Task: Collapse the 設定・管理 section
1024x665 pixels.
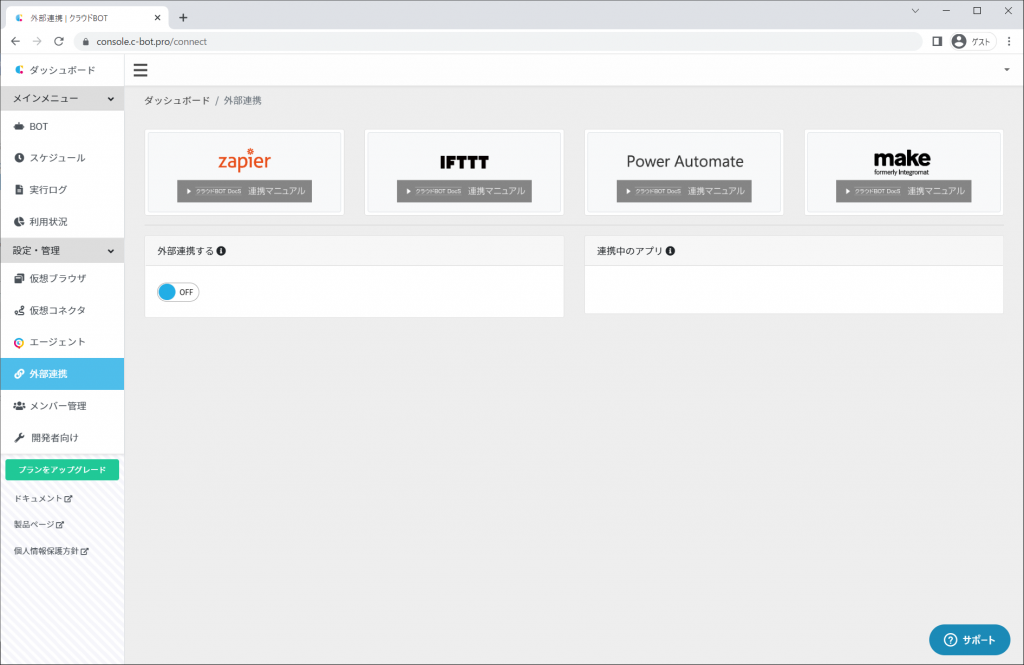Action: tap(62, 251)
